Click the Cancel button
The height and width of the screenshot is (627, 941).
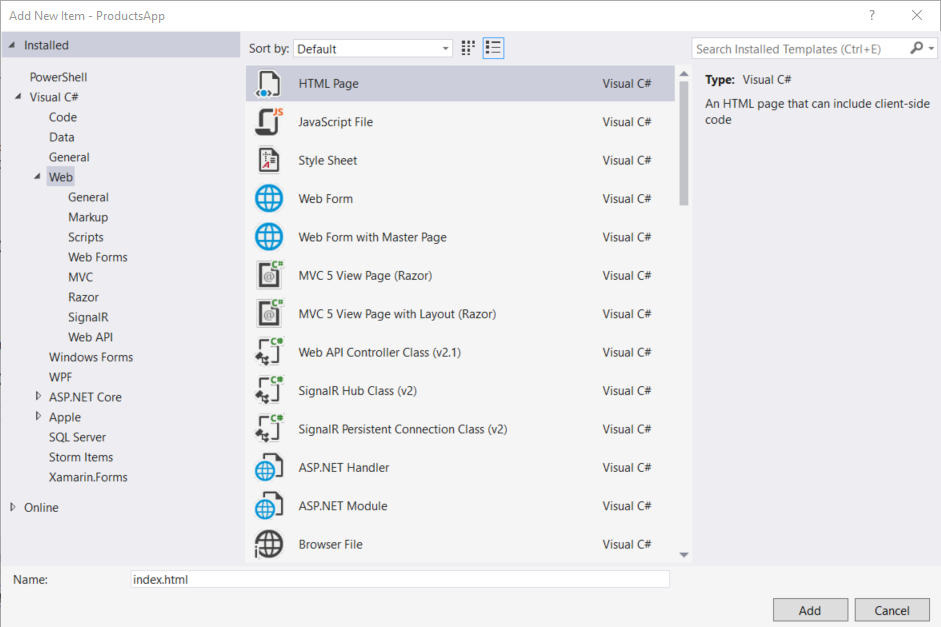coord(891,609)
